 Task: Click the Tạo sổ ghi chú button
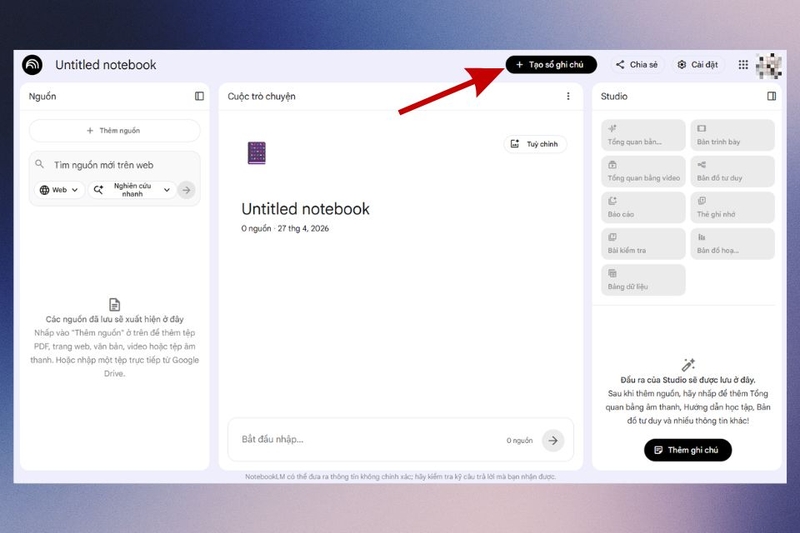coord(551,65)
